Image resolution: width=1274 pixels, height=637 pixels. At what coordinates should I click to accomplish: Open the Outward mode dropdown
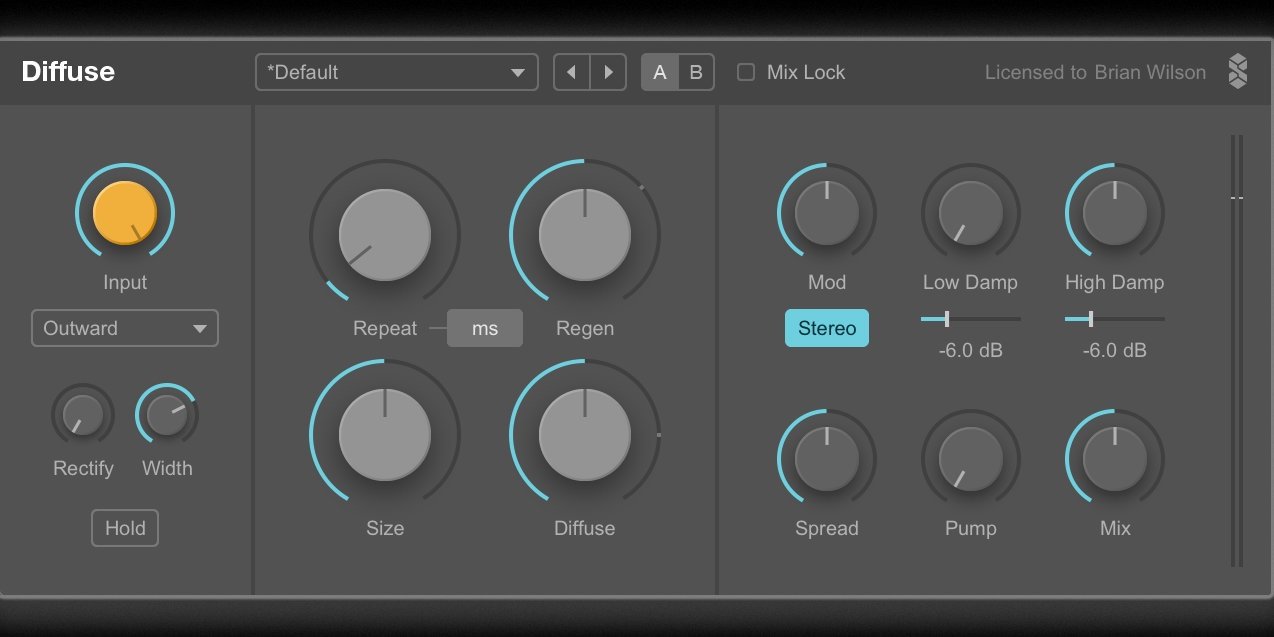tap(125, 328)
